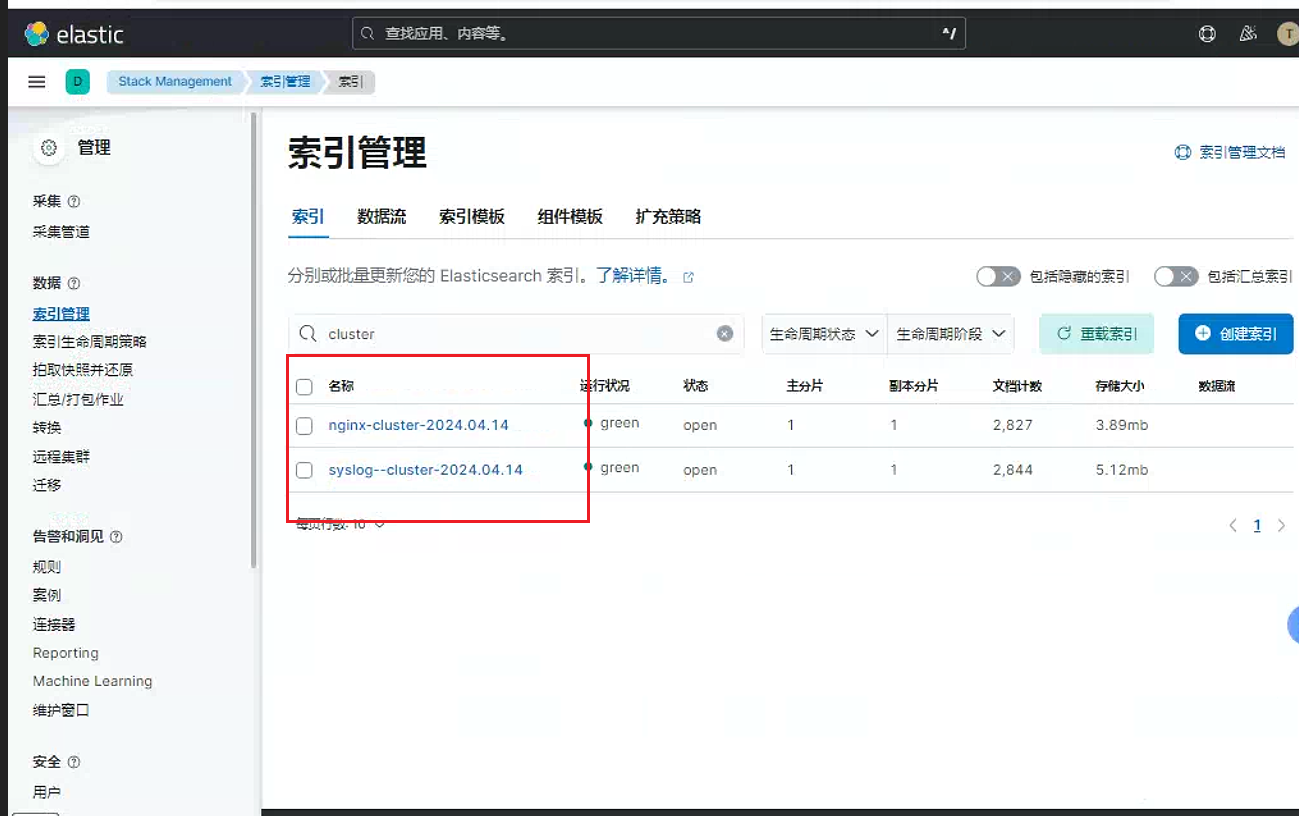Open the hamburger navigation menu

37,82
